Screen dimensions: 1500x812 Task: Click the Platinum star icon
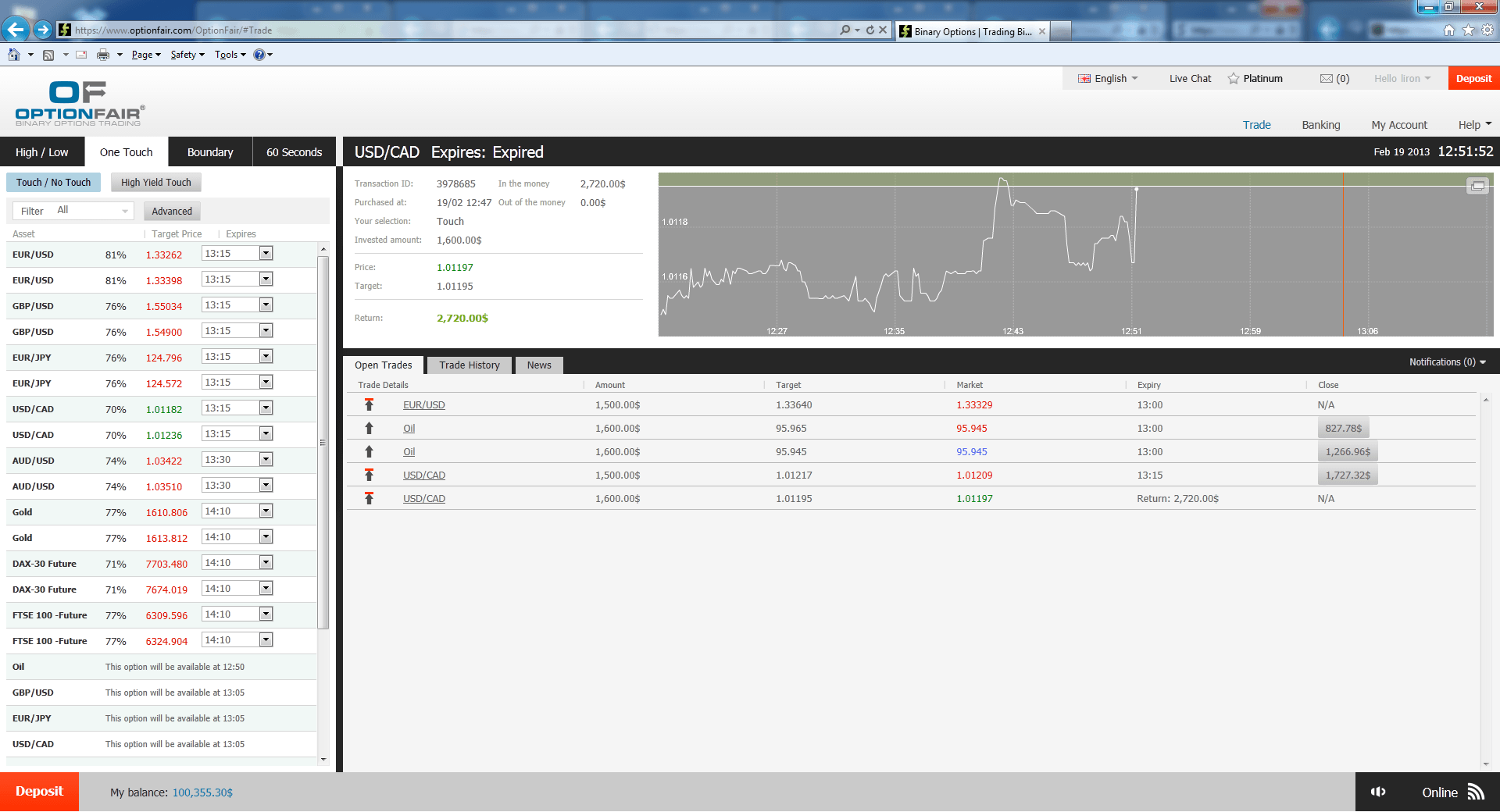[x=1234, y=79]
